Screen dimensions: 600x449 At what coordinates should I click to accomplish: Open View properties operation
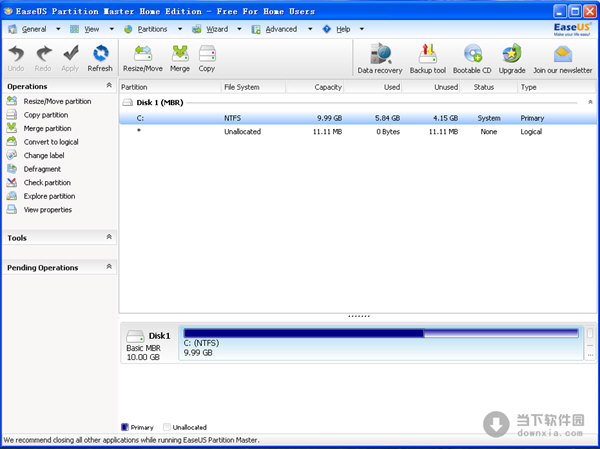coord(48,210)
